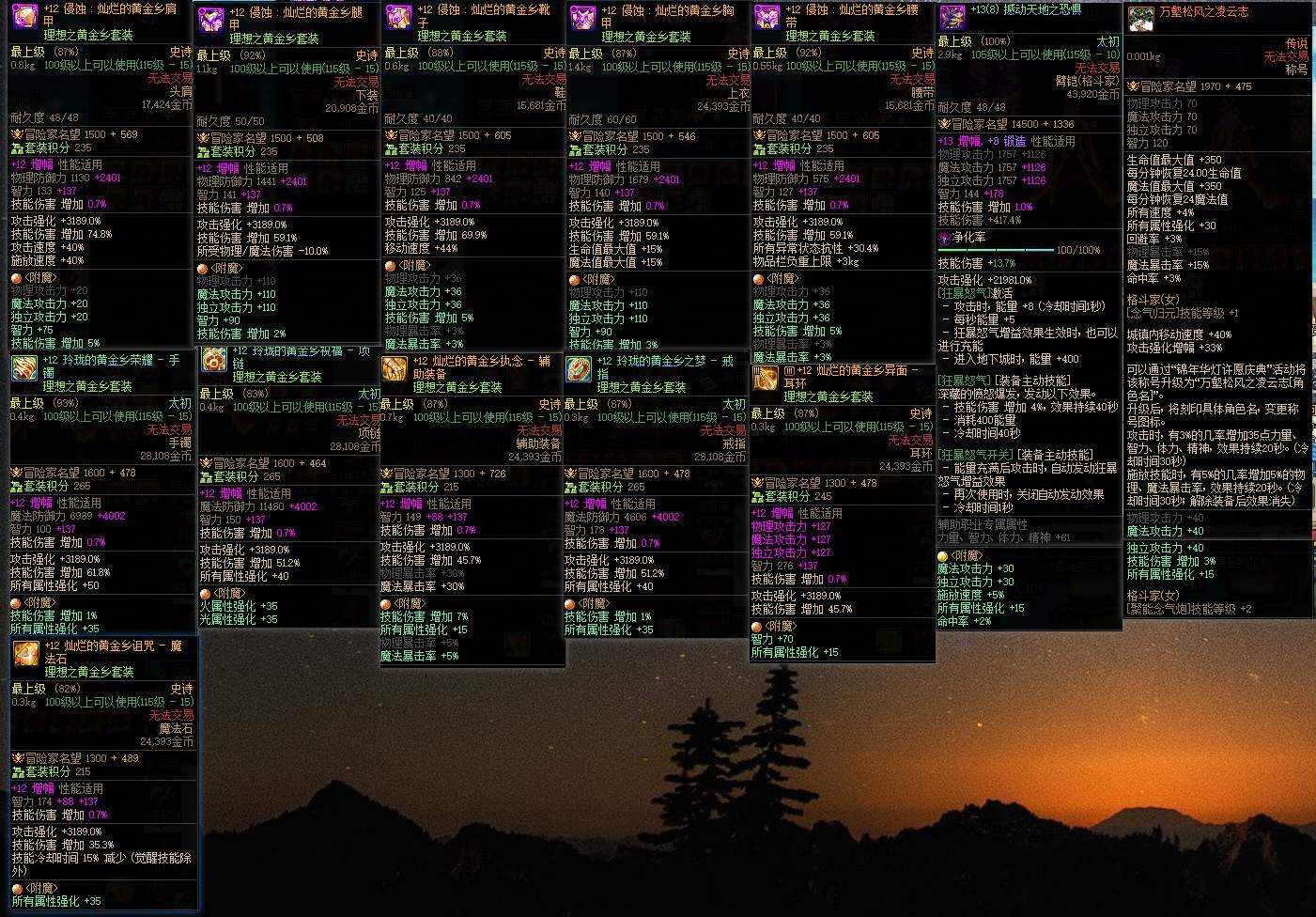
Task: Select the 辅助装备 sub-equipment item icon
Action: click(395, 368)
